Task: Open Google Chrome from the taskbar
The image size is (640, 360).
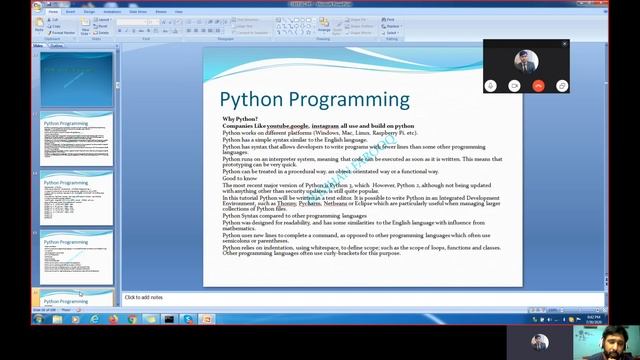Action: [132, 319]
